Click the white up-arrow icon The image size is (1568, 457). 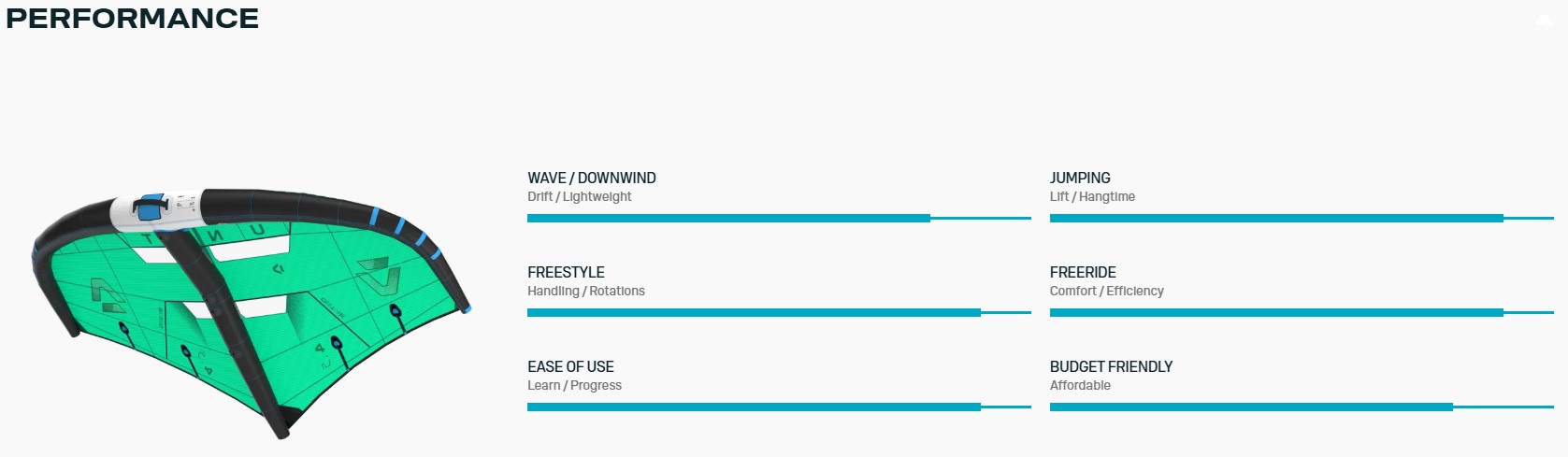[1544, 21]
